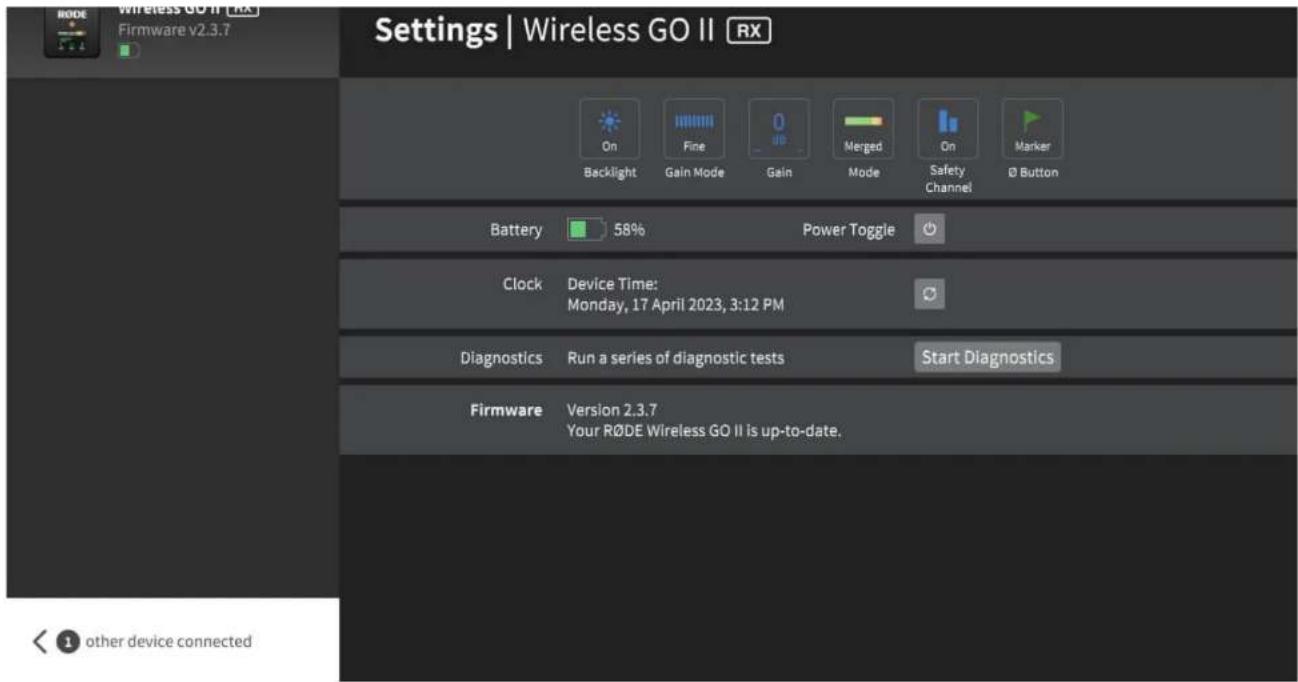This screenshot has width=1298, height=682.
Task: Sync the device clock time
Action: [x=929, y=295]
